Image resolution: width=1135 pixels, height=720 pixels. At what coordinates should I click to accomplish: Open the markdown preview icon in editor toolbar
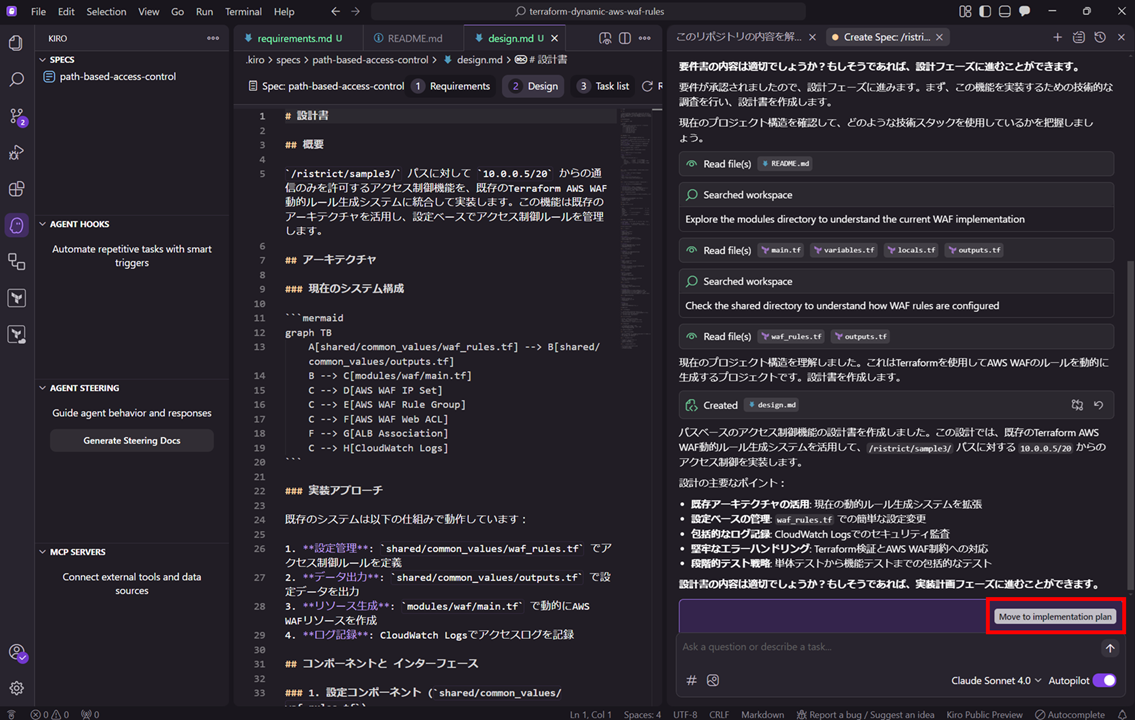tap(605, 38)
